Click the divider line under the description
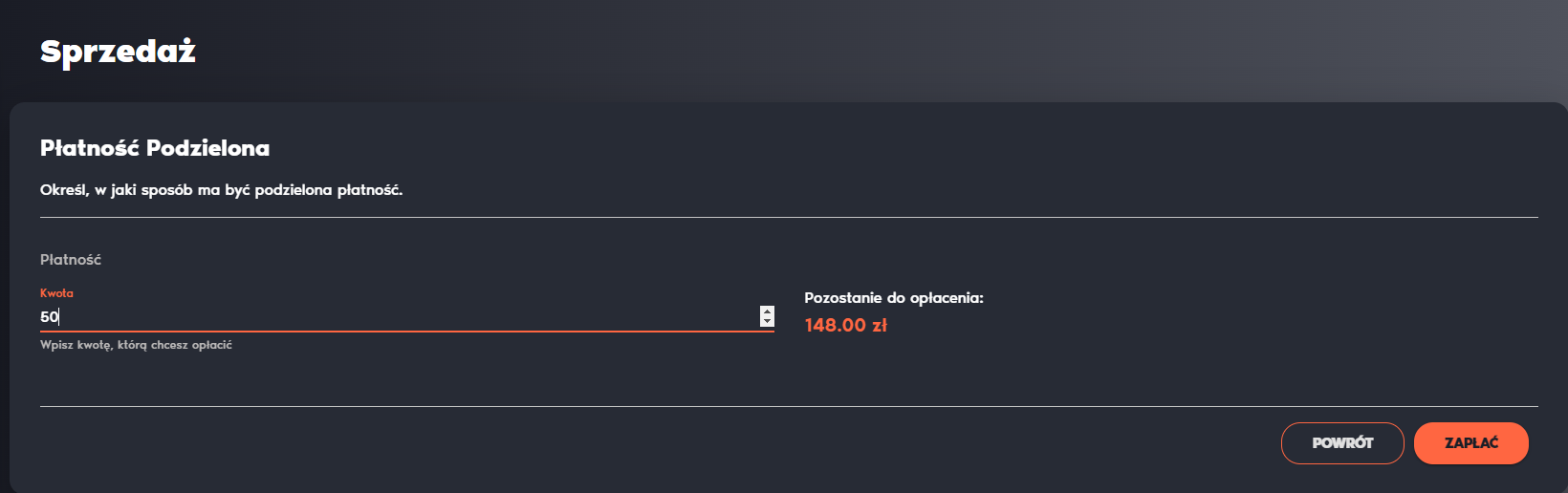The height and width of the screenshot is (493, 1568). [x=789, y=218]
